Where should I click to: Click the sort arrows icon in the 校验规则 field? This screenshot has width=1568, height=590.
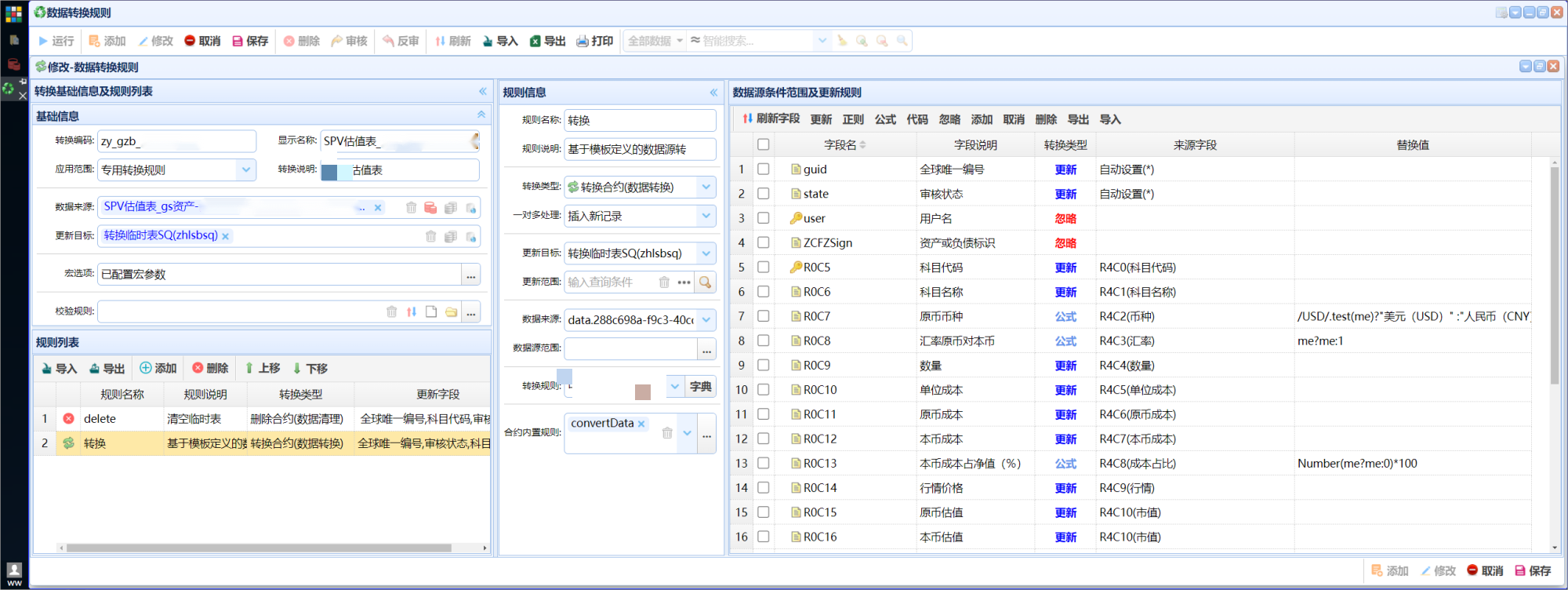[x=412, y=311]
